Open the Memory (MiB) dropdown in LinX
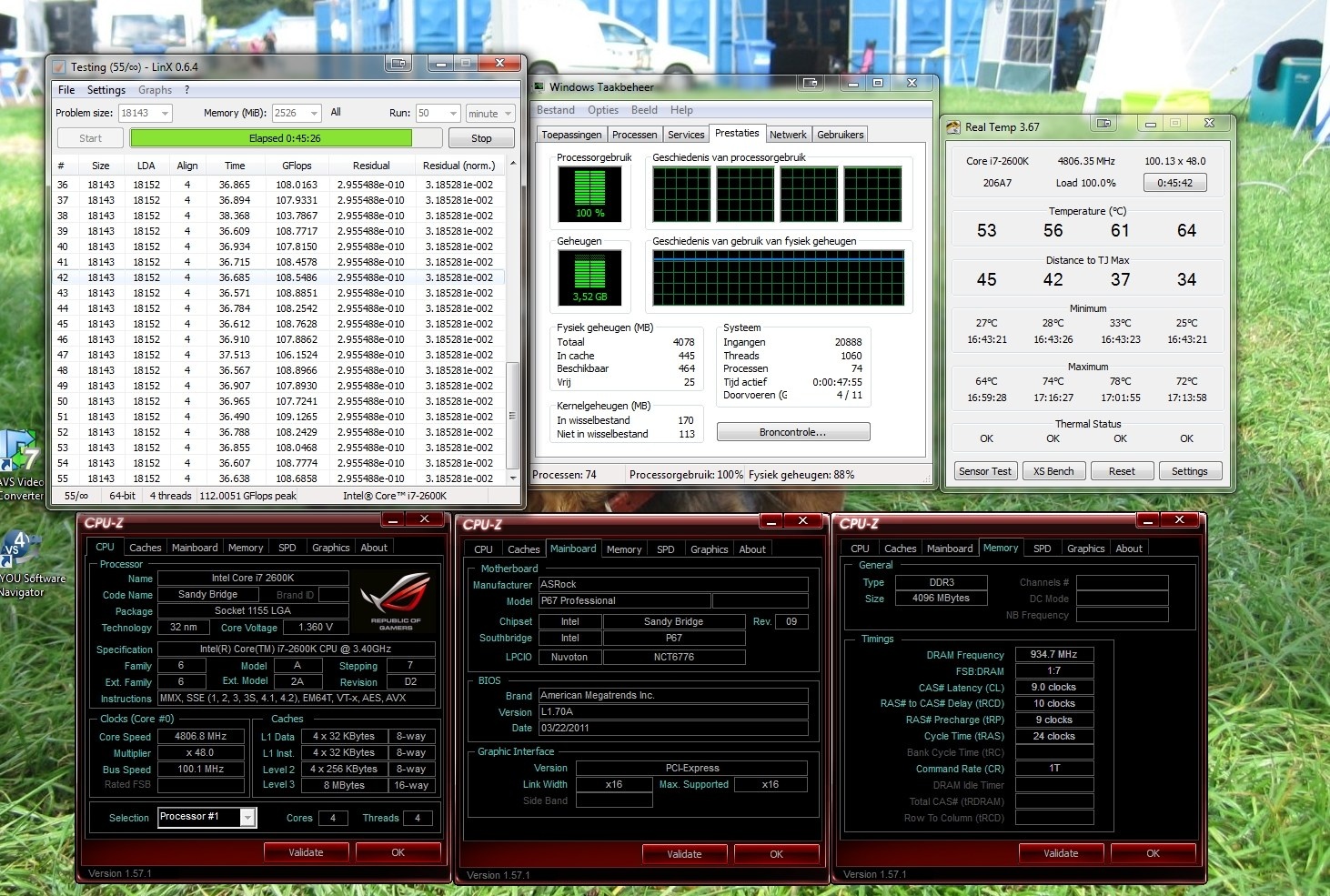The width and height of the screenshot is (1330, 896). pos(314,113)
